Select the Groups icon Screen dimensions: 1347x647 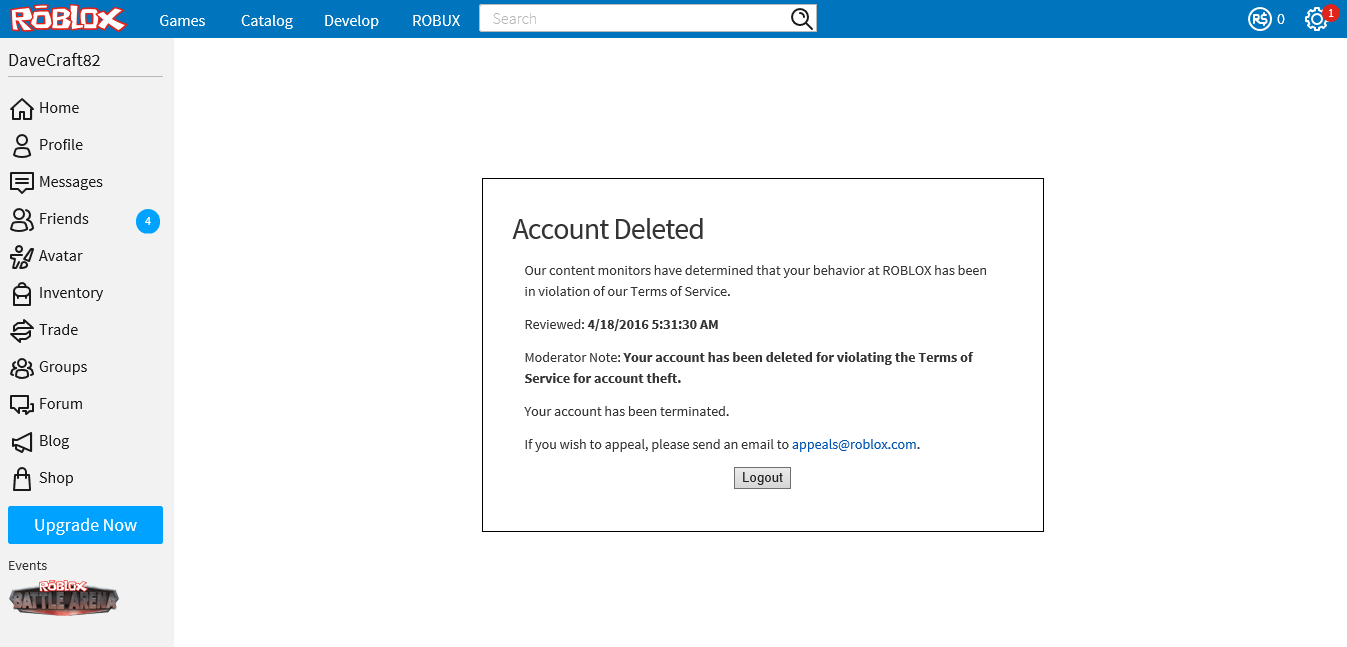coord(22,366)
